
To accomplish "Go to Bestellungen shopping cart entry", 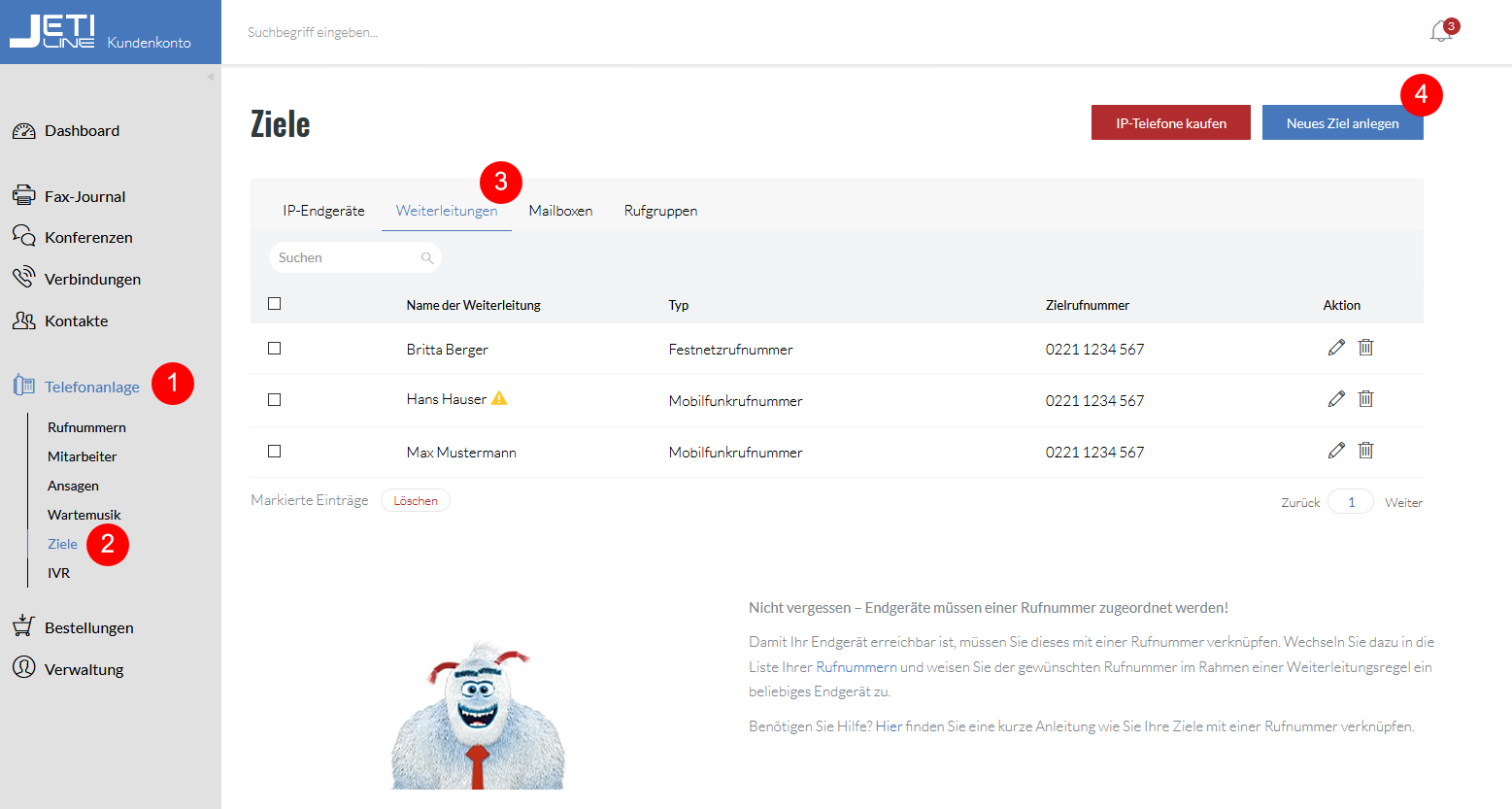I will [88, 627].
